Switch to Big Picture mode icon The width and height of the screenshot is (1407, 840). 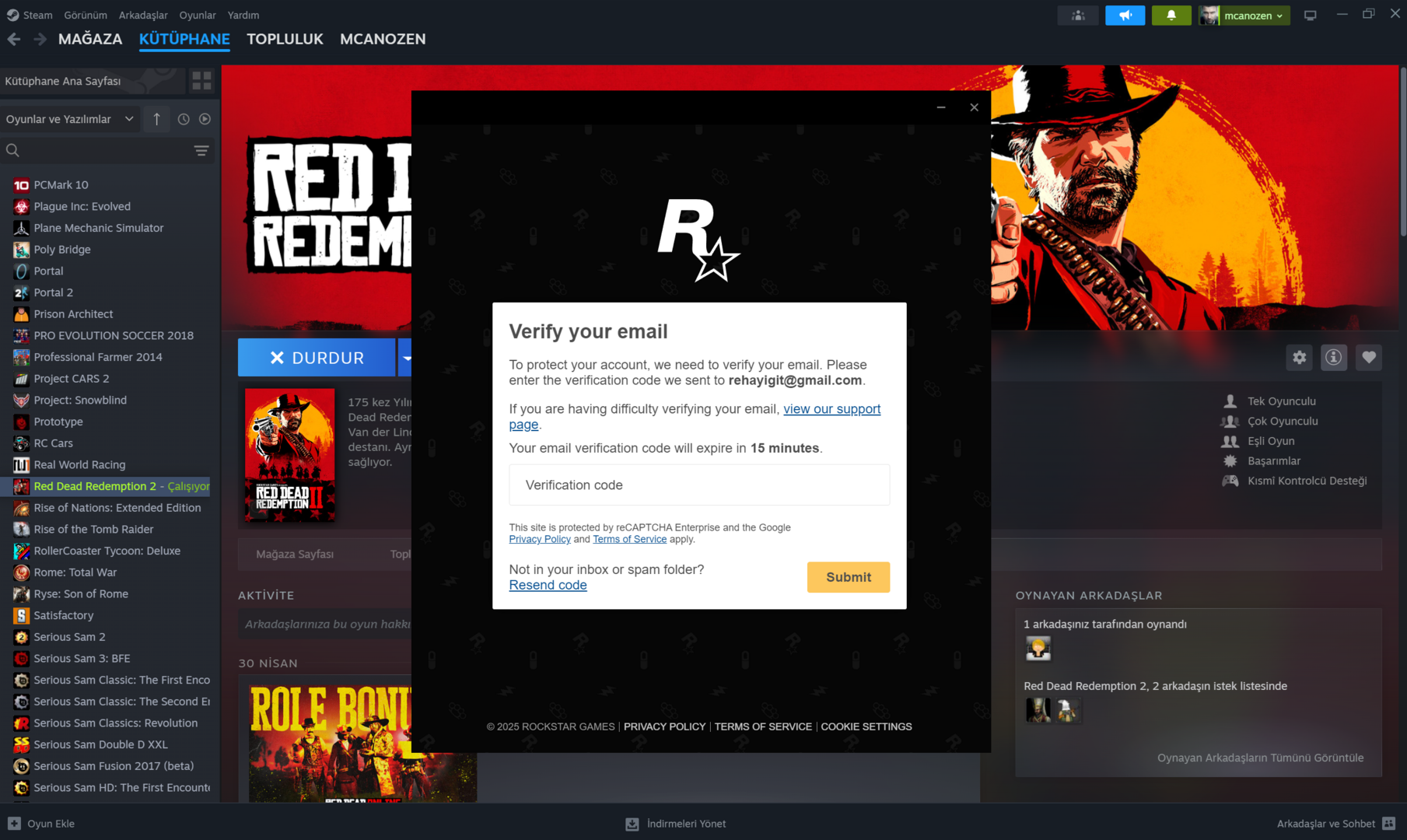(x=1311, y=15)
